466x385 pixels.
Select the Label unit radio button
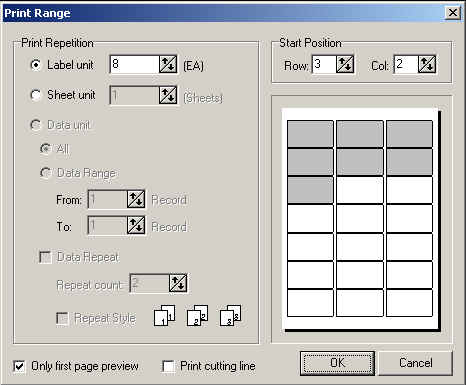(x=36, y=65)
